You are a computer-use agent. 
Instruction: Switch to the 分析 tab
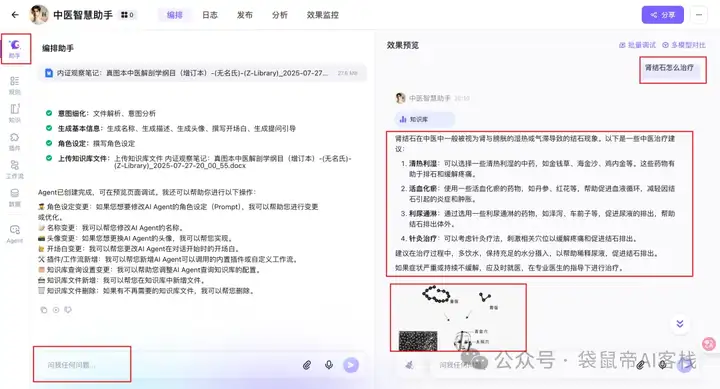point(280,15)
